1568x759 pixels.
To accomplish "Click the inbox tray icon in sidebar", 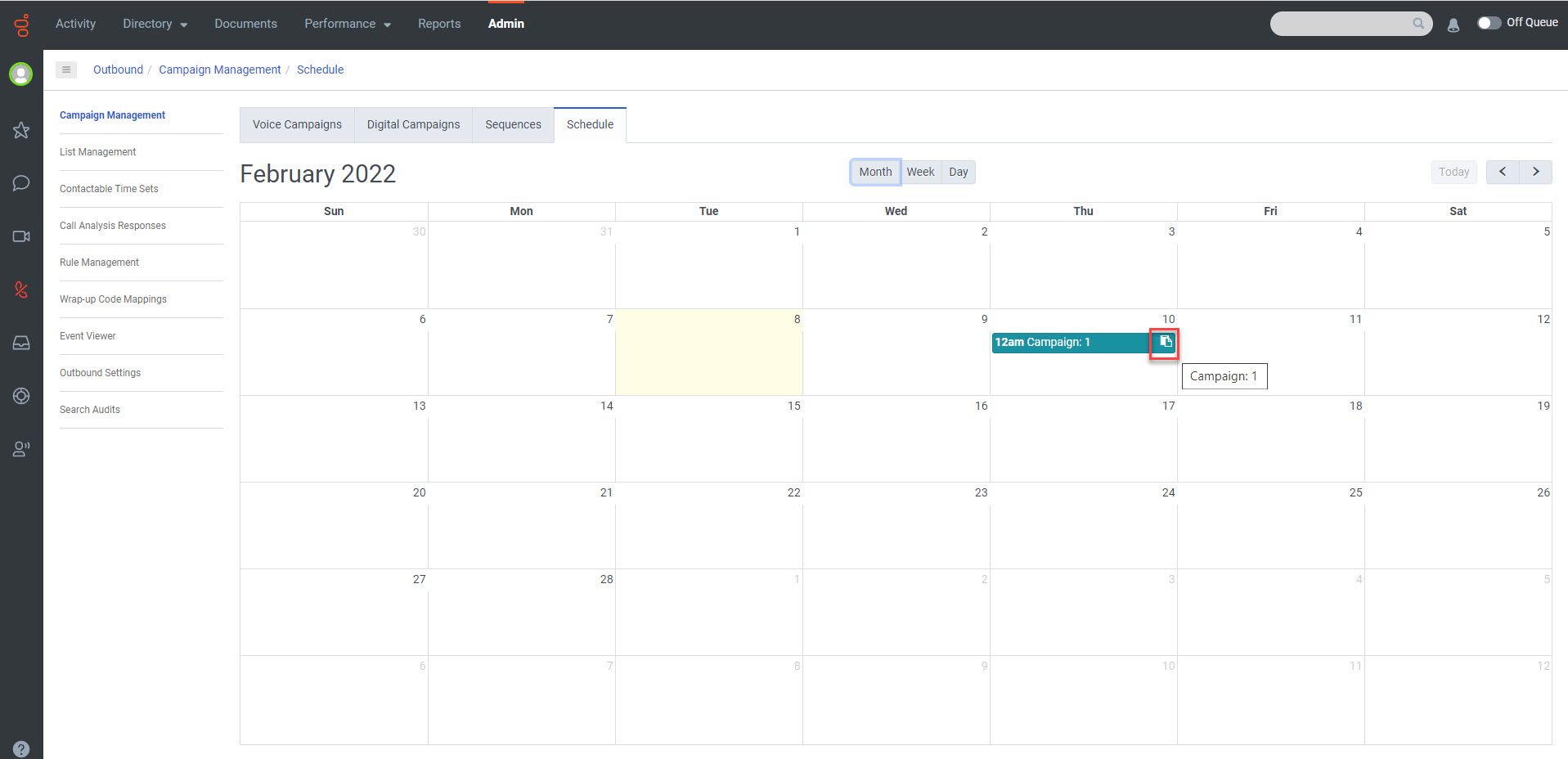I will 21,343.
